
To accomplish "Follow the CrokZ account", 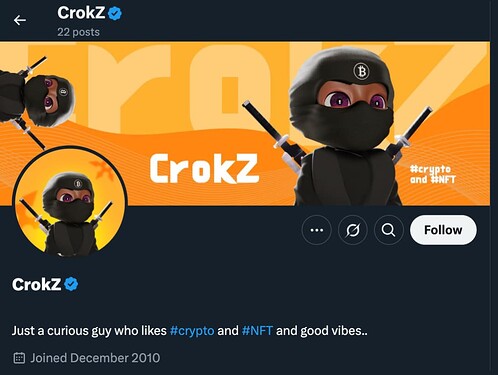I will [443, 230].
